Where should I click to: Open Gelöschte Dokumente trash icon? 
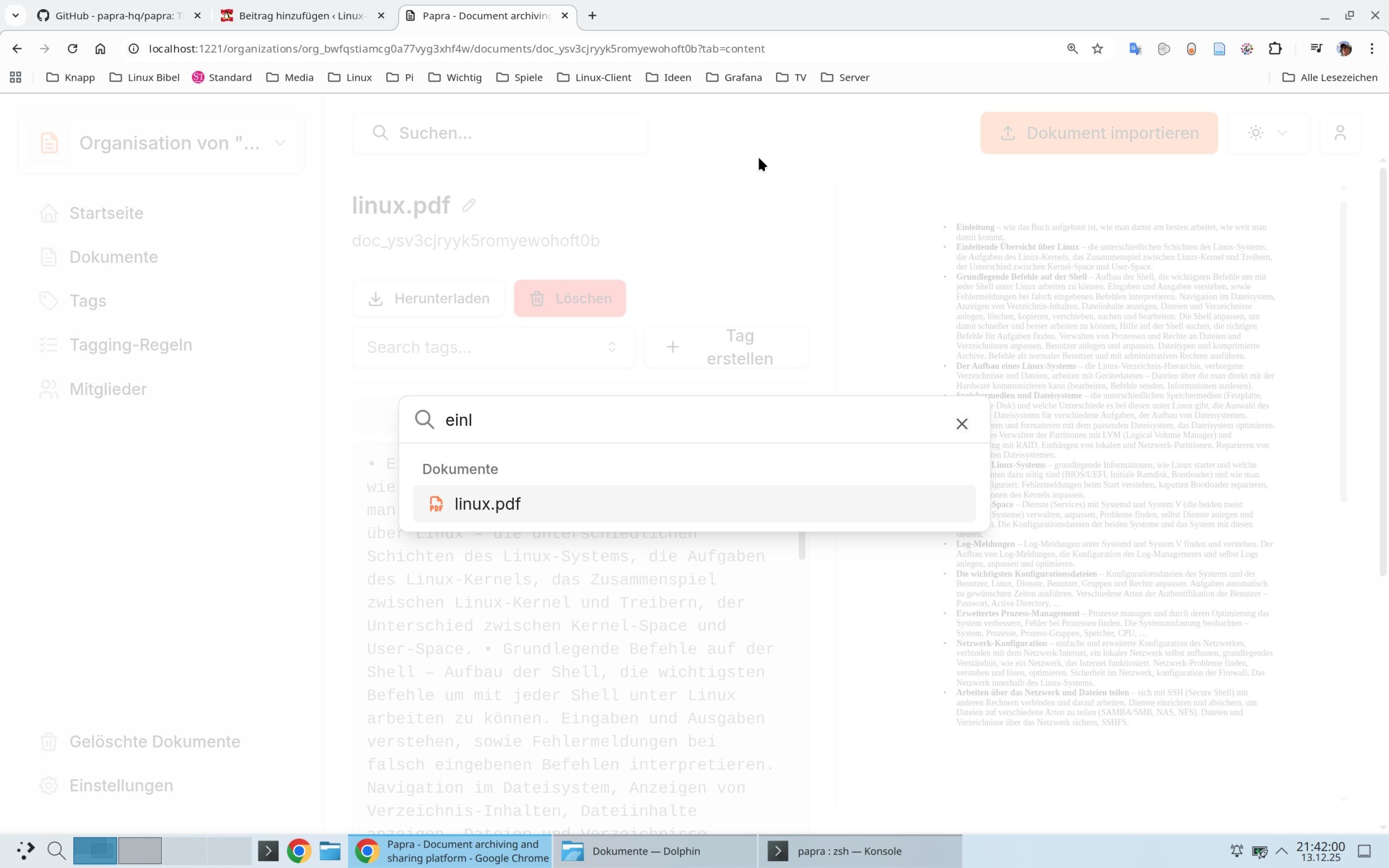pyautogui.click(x=49, y=741)
